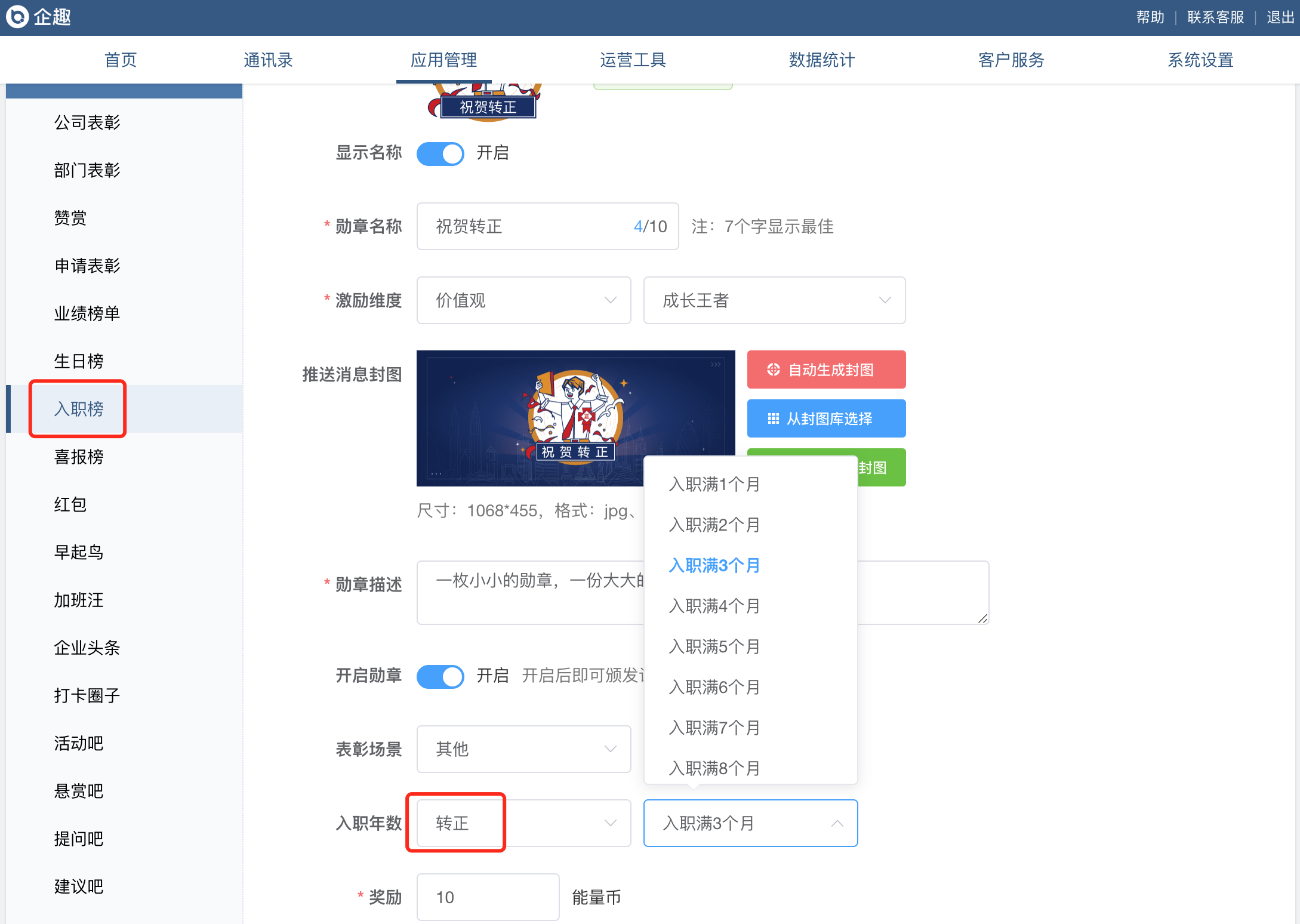Click 自动生成封图 button
The width and height of the screenshot is (1300, 924).
click(x=826, y=369)
